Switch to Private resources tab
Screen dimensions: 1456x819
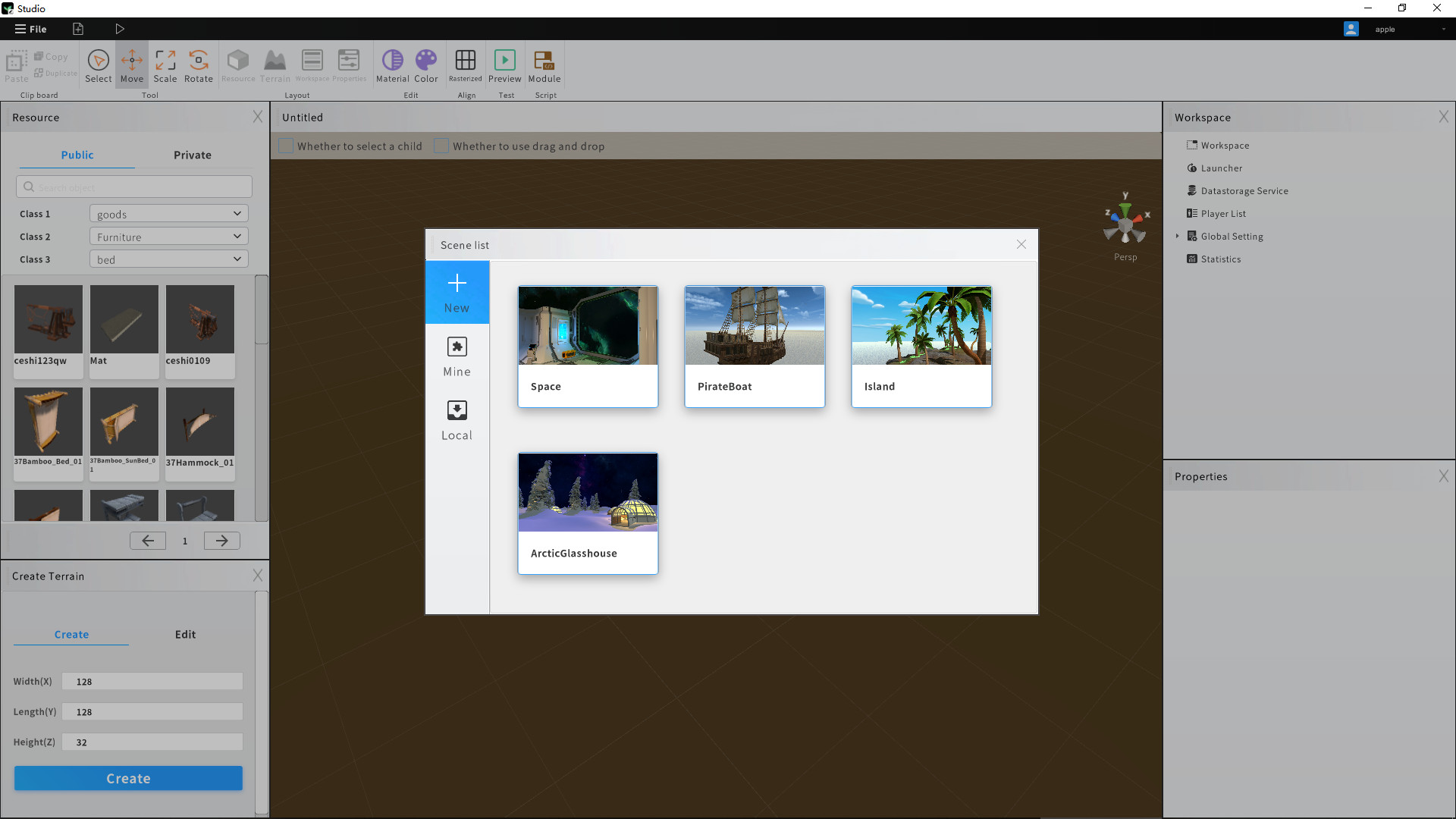click(192, 154)
